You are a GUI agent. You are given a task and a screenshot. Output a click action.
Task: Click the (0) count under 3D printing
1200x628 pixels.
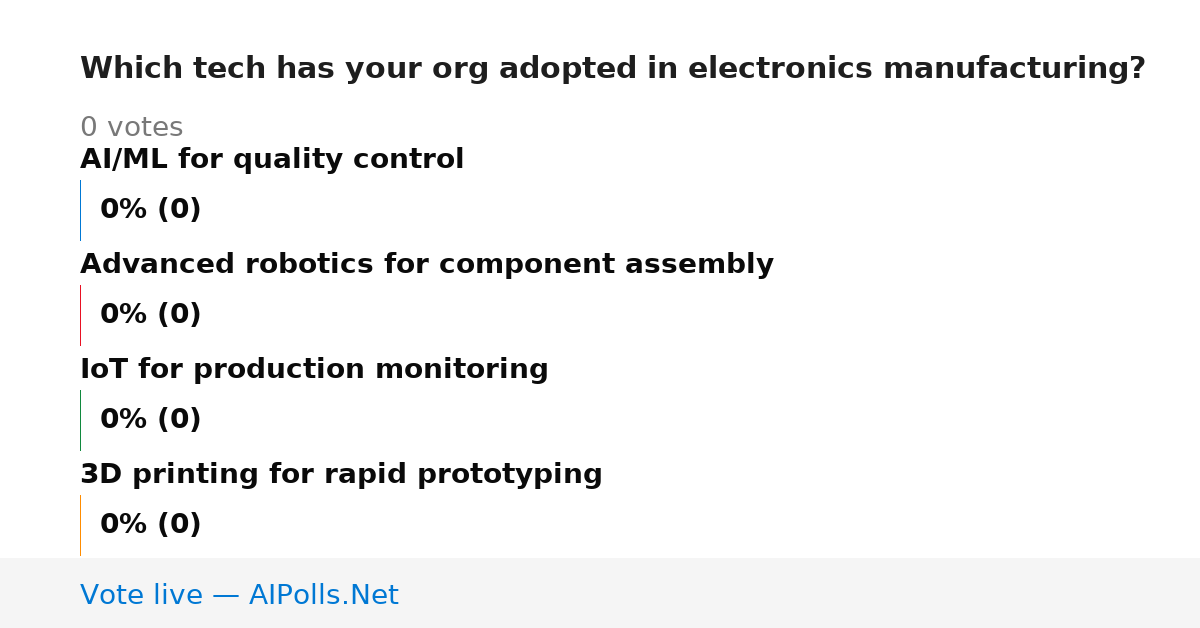(x=179, y=525)
